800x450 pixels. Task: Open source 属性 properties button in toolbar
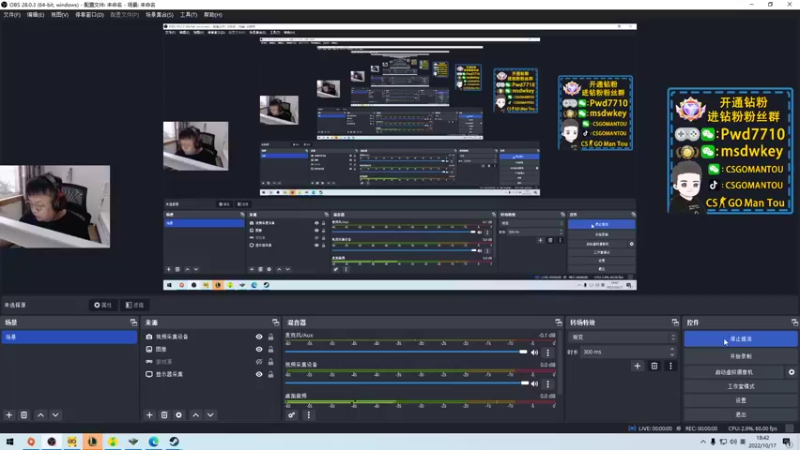pos(103,305)
